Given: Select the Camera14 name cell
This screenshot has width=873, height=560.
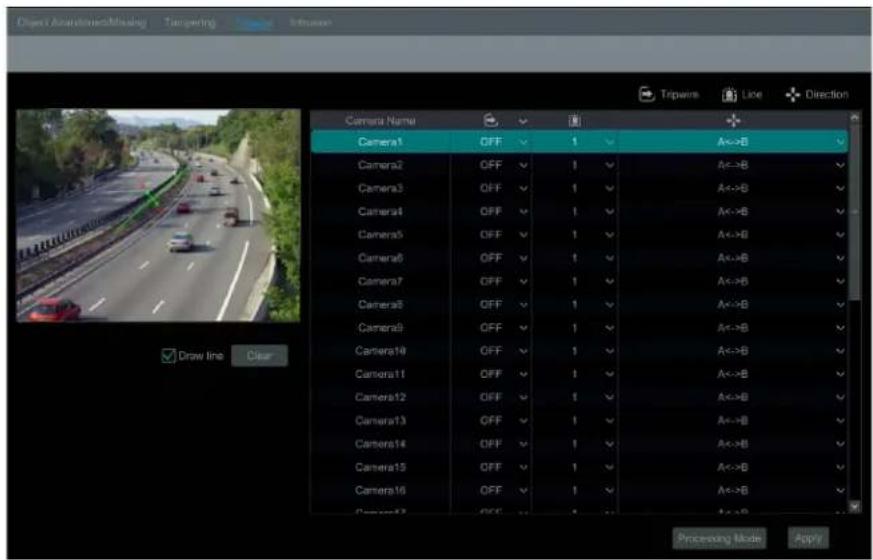Looking at the screenshot, I should click(x=380, y=444).
